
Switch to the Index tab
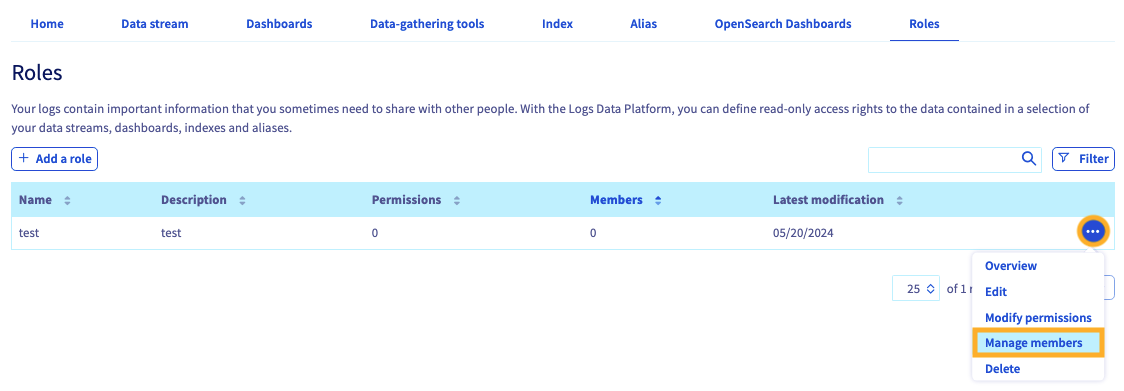tap(558, 24)
